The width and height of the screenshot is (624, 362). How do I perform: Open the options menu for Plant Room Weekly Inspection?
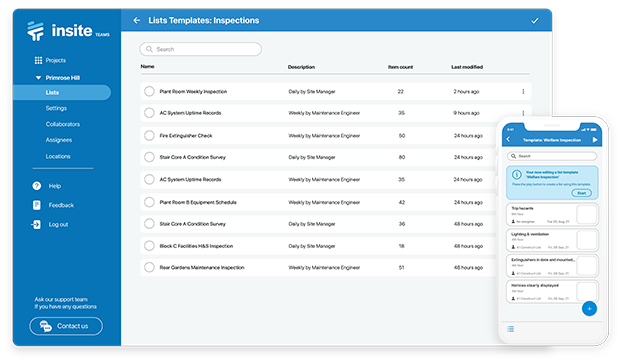[523, 91]
